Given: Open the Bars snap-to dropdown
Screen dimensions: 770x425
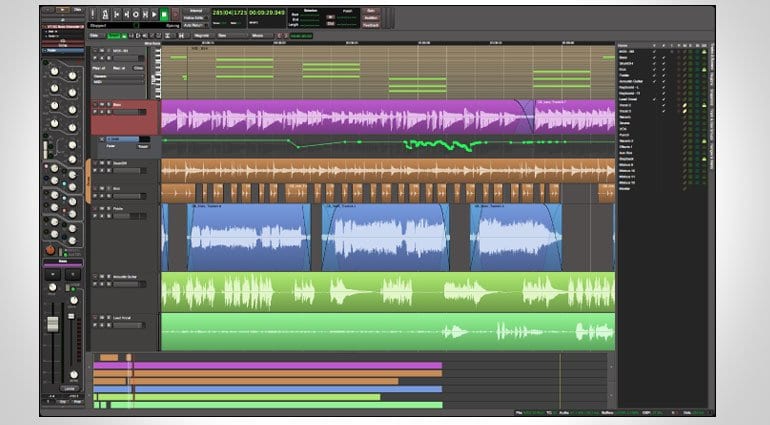Looking at the screenshot, I should [x=232, y=35].
